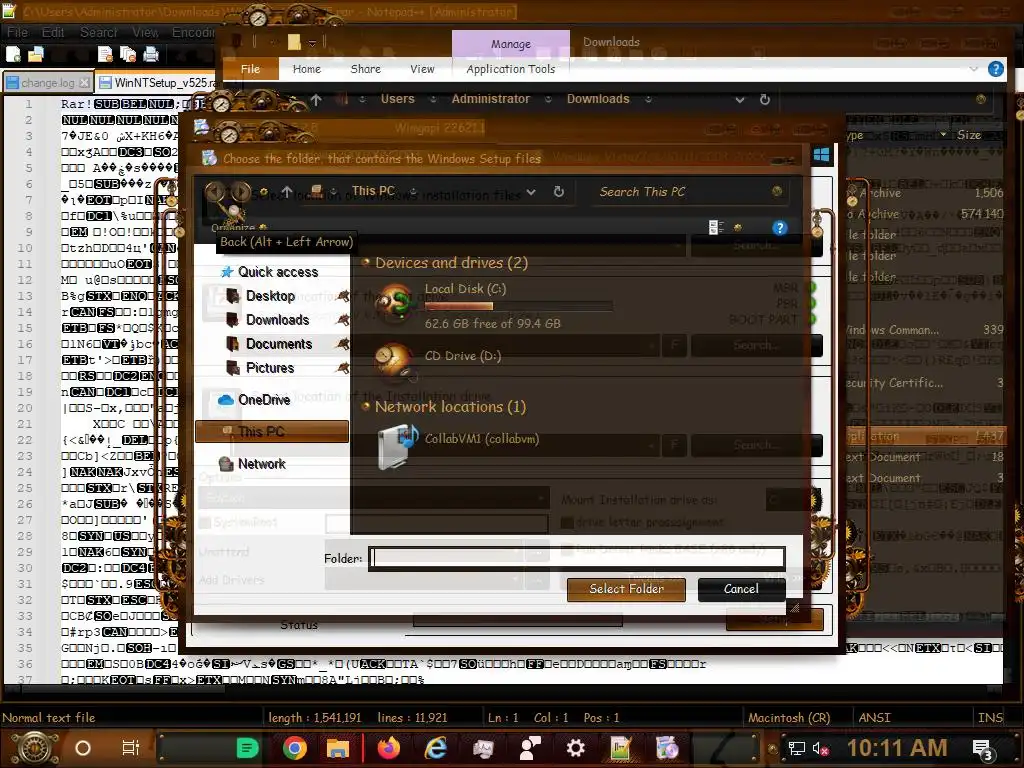
Task: Click Administrator in Explorer address breadcrumb
Action: pos(490,99)
